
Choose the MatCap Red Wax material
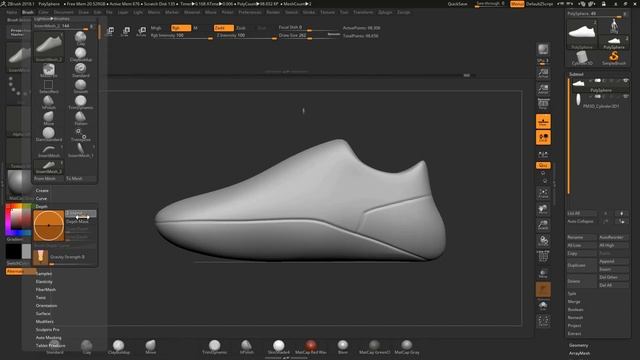[311, 347]
